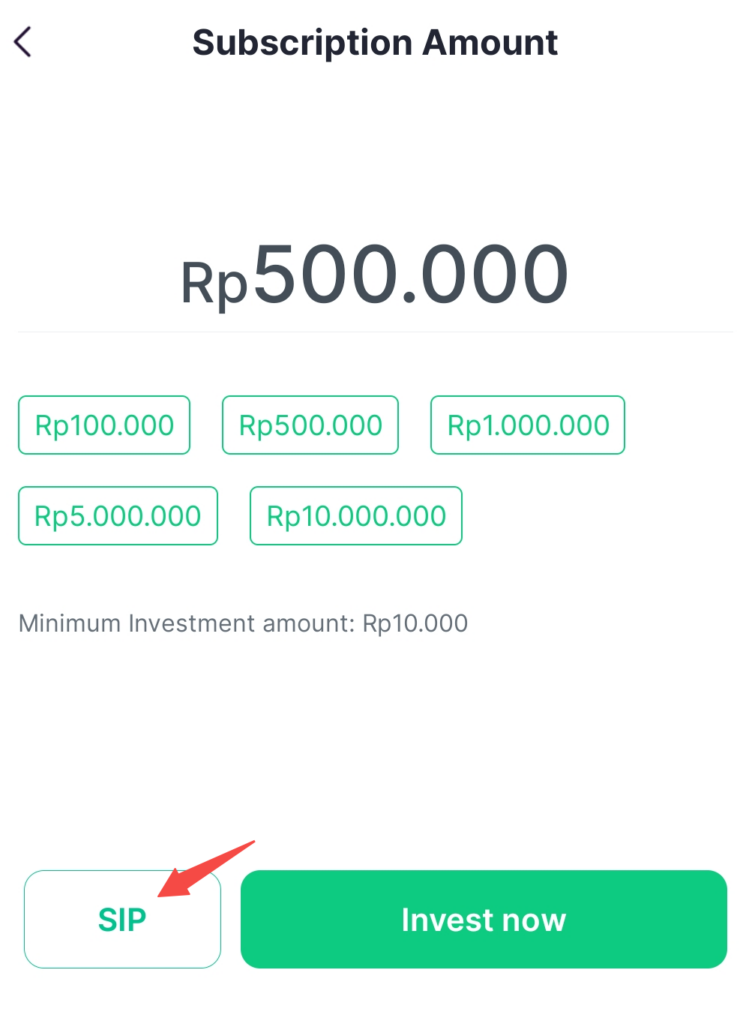The image size is (743, 1024).
Task: Tap the green Invest now button
Action: (484, 919)
